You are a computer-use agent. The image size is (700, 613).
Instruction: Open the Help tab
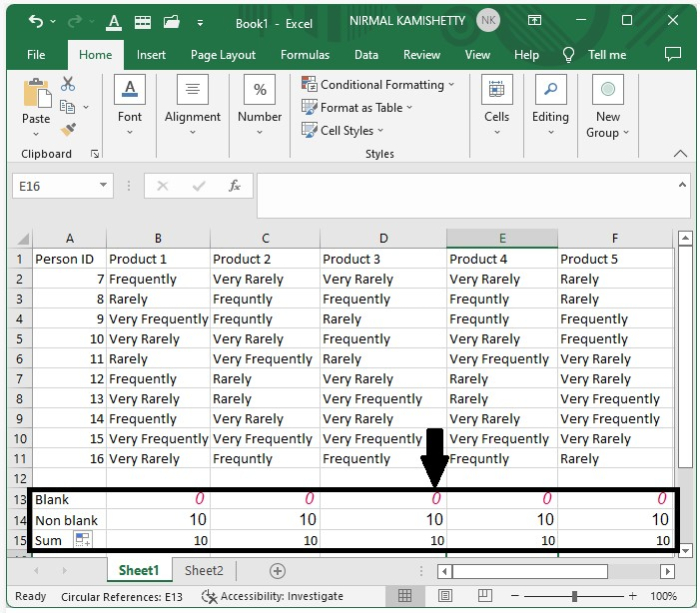tap(526, 55)
